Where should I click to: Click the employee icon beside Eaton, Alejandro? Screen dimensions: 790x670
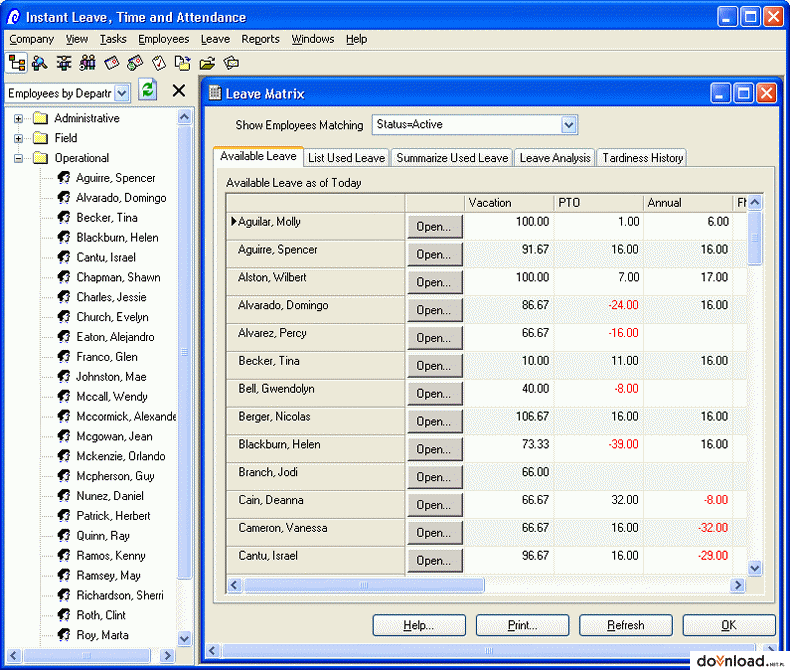click(x=63, y=337)
